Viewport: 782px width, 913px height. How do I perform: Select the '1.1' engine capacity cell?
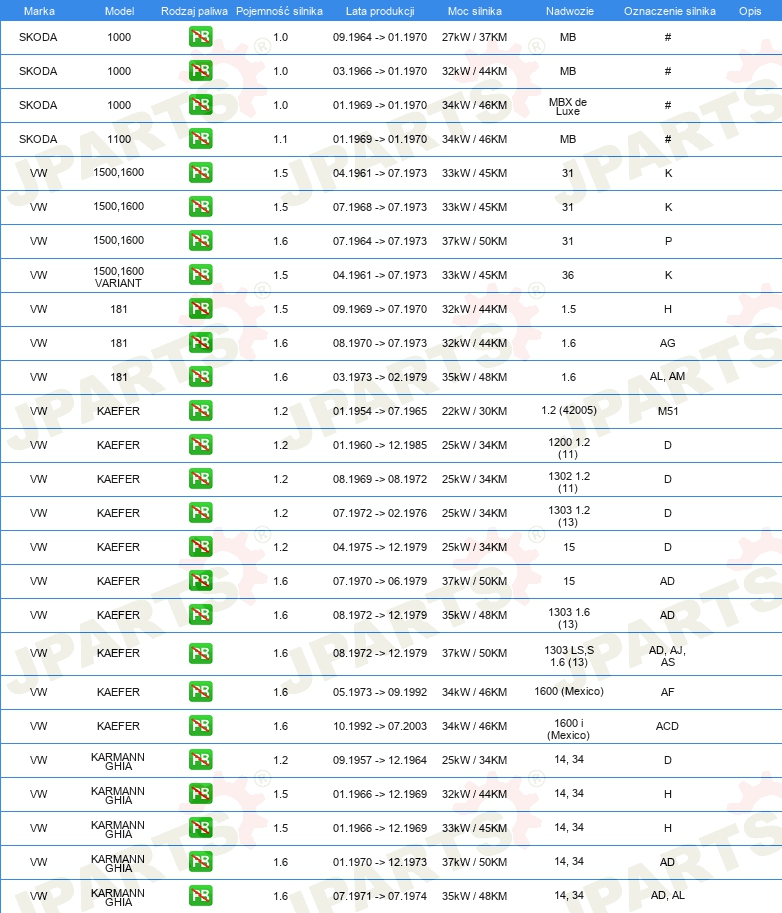[x=280, y=139]
